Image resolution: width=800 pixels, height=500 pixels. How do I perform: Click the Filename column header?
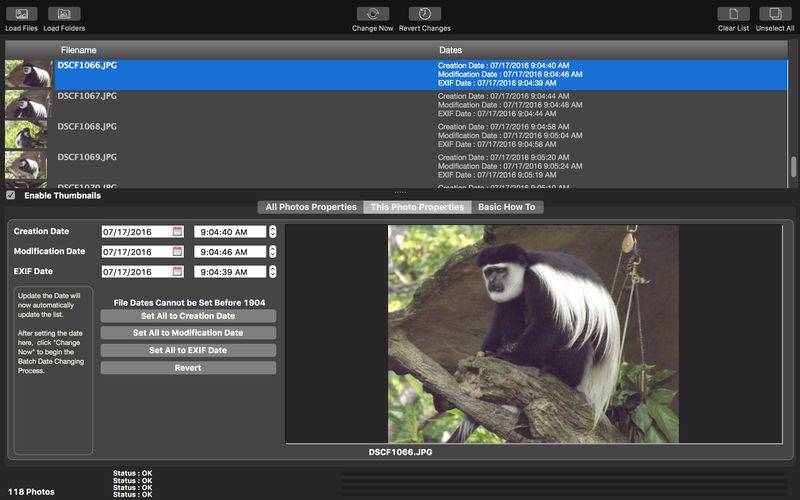pos(79,50)
